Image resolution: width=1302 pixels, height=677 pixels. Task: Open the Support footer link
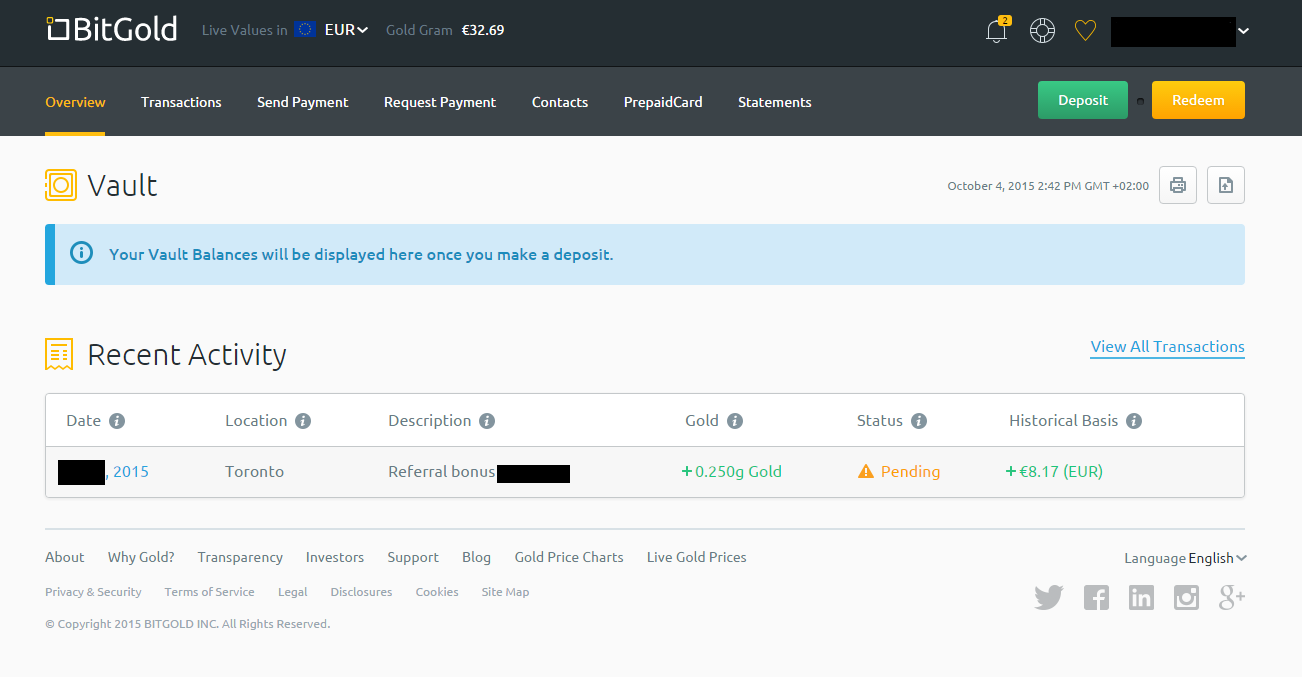[413, 557]
